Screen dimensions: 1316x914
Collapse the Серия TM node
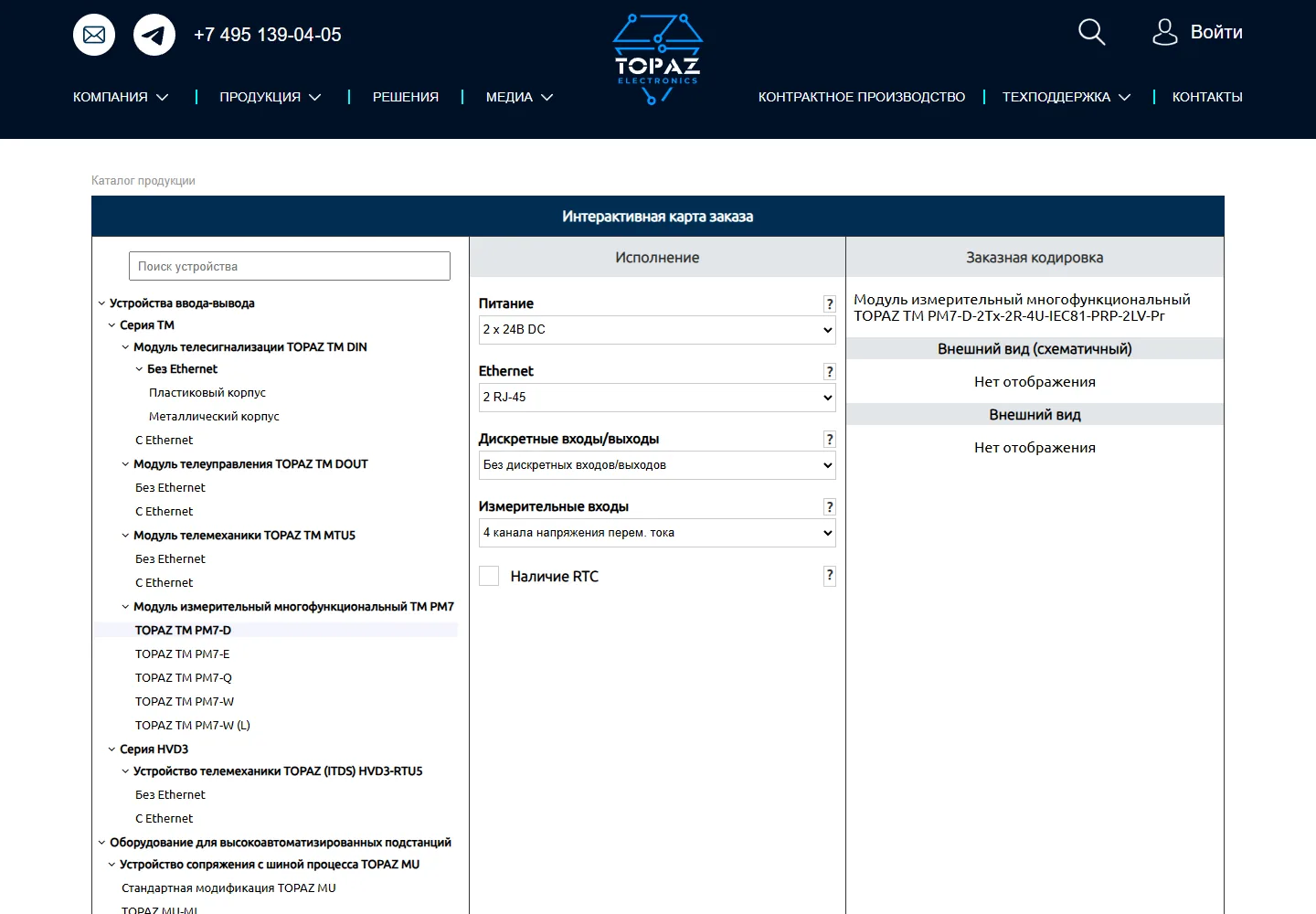point(111,325)
